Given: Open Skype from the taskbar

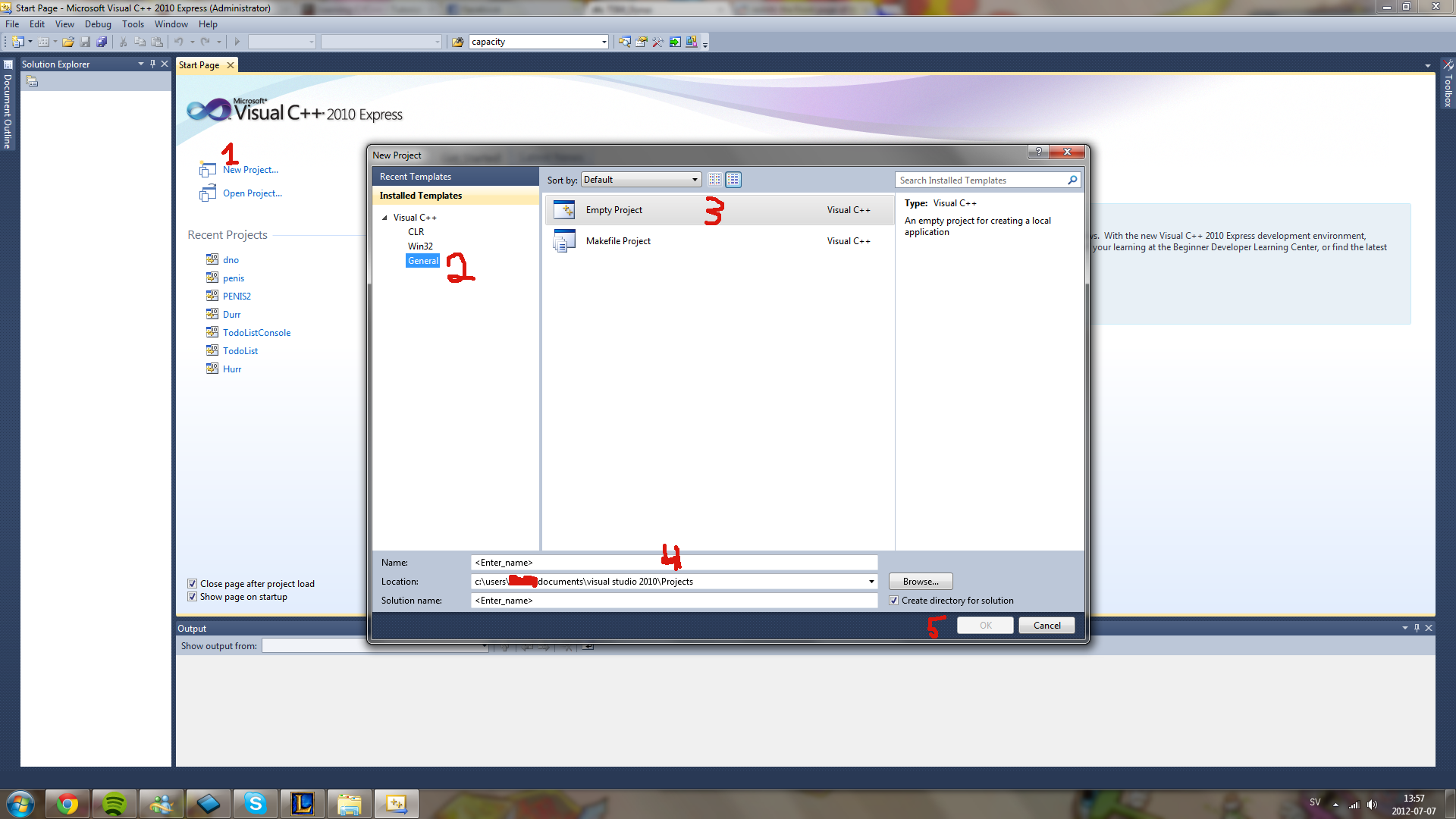Looking at the screenshot, I should pos(256,804).
